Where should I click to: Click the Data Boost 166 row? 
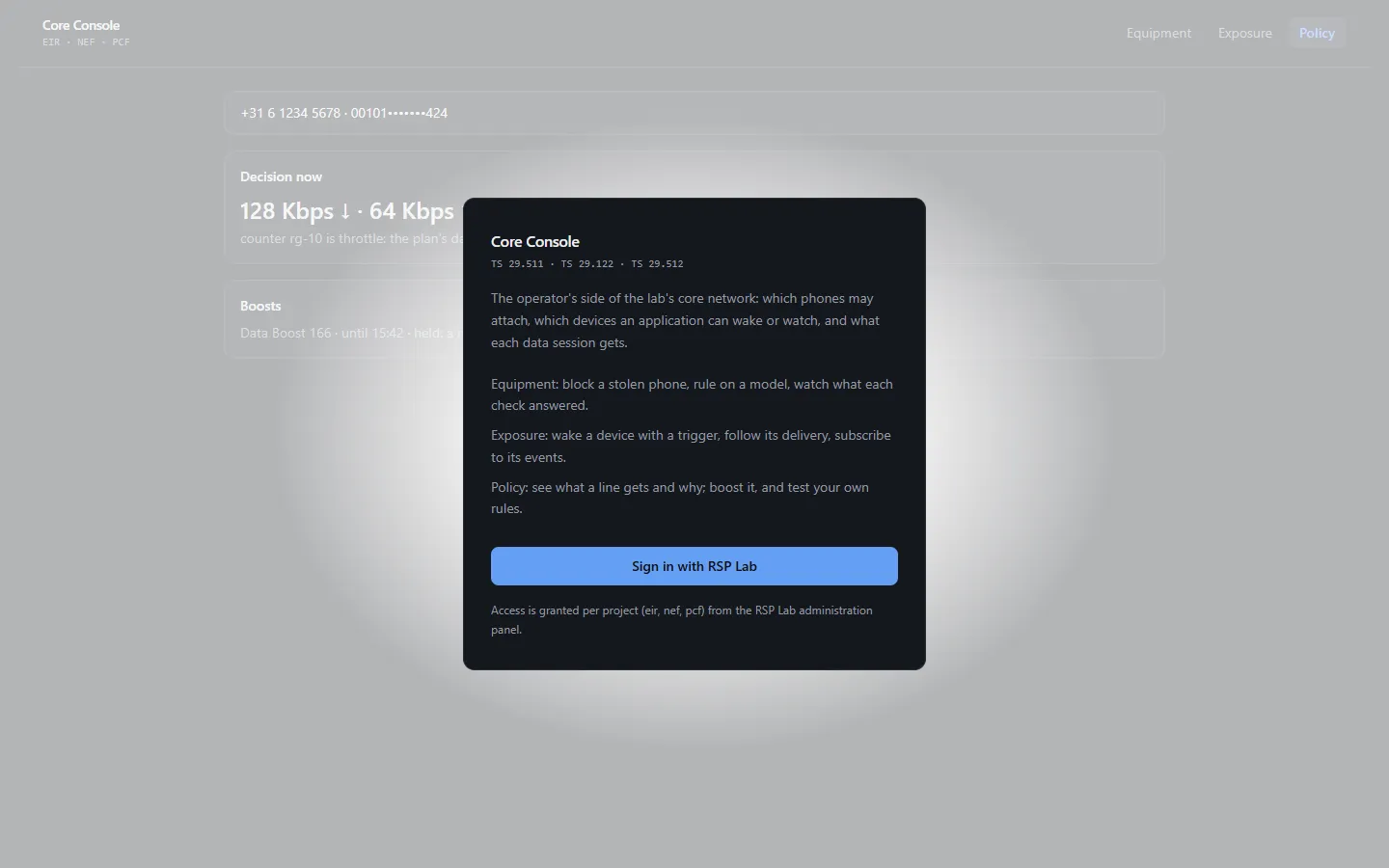[x=351, y=333]
